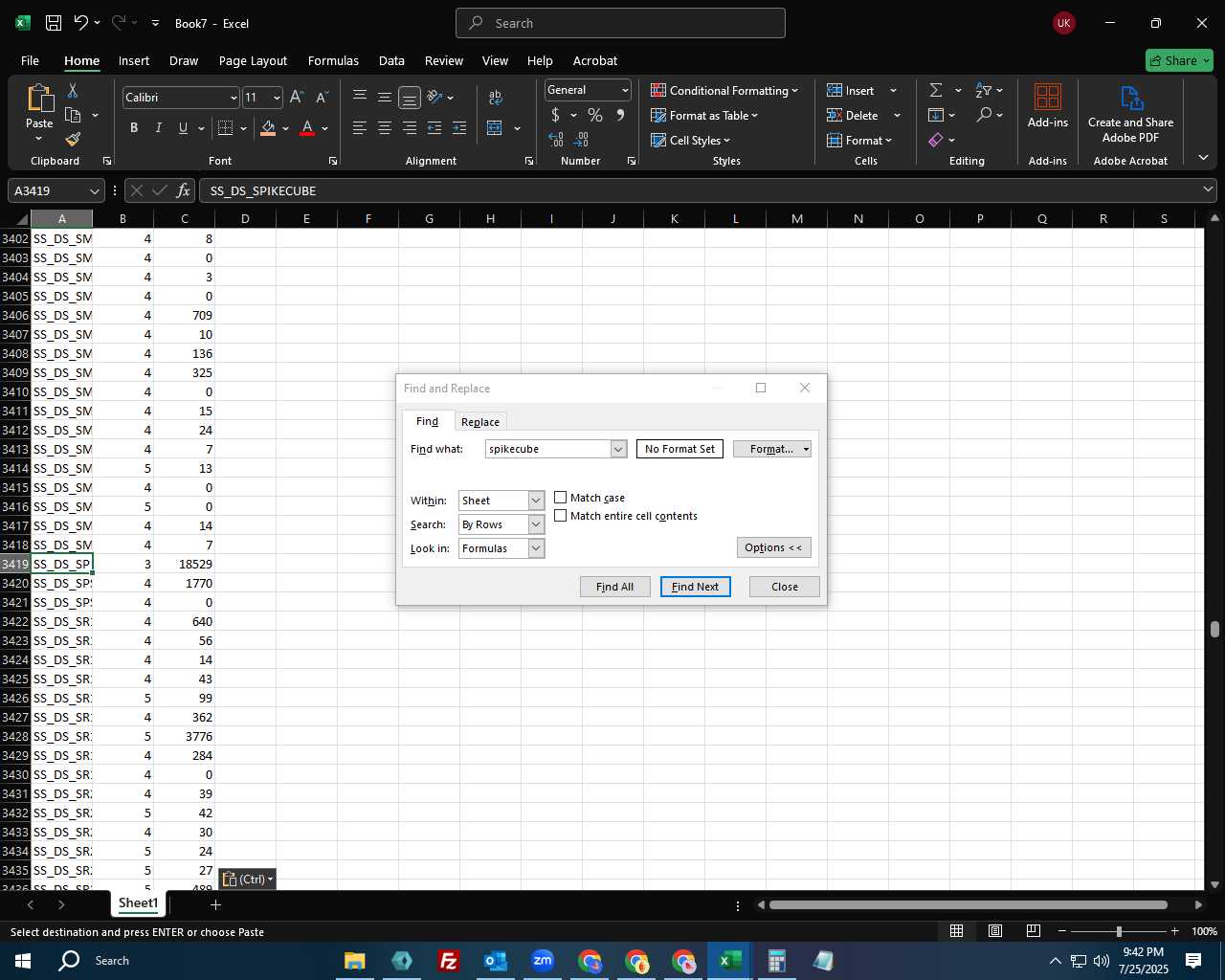
Task: Click the Save icon in title bar
Action: (x=54, y=23)
